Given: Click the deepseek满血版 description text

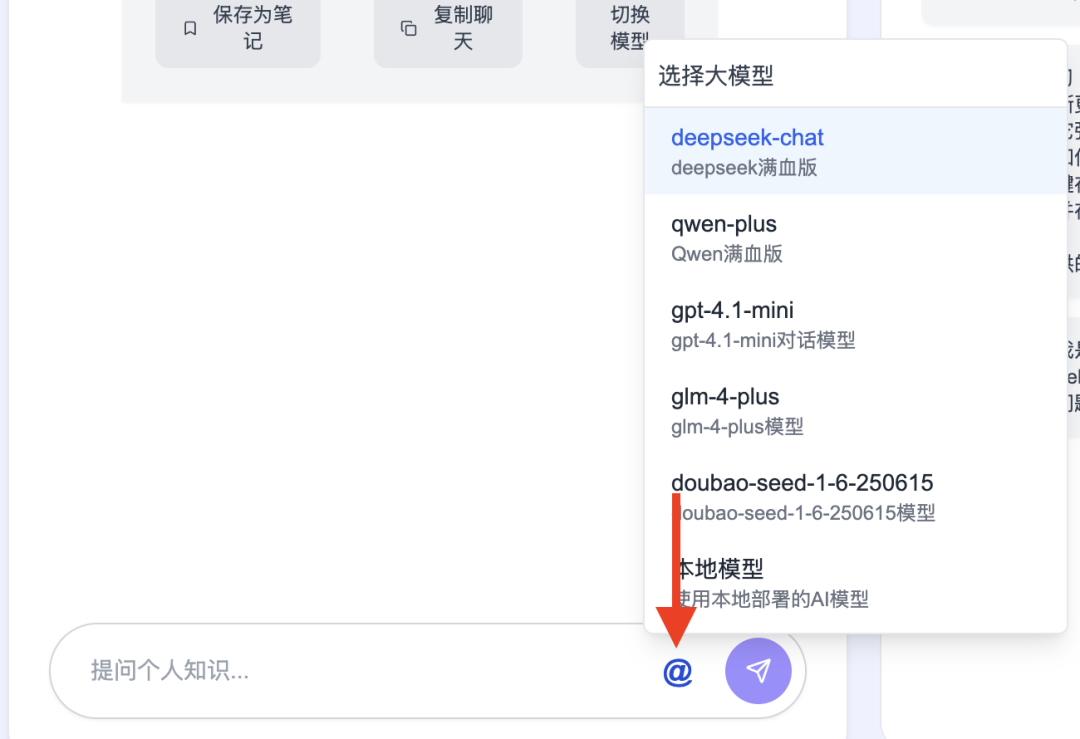Looking at the screenshot, I should (744, 167).
